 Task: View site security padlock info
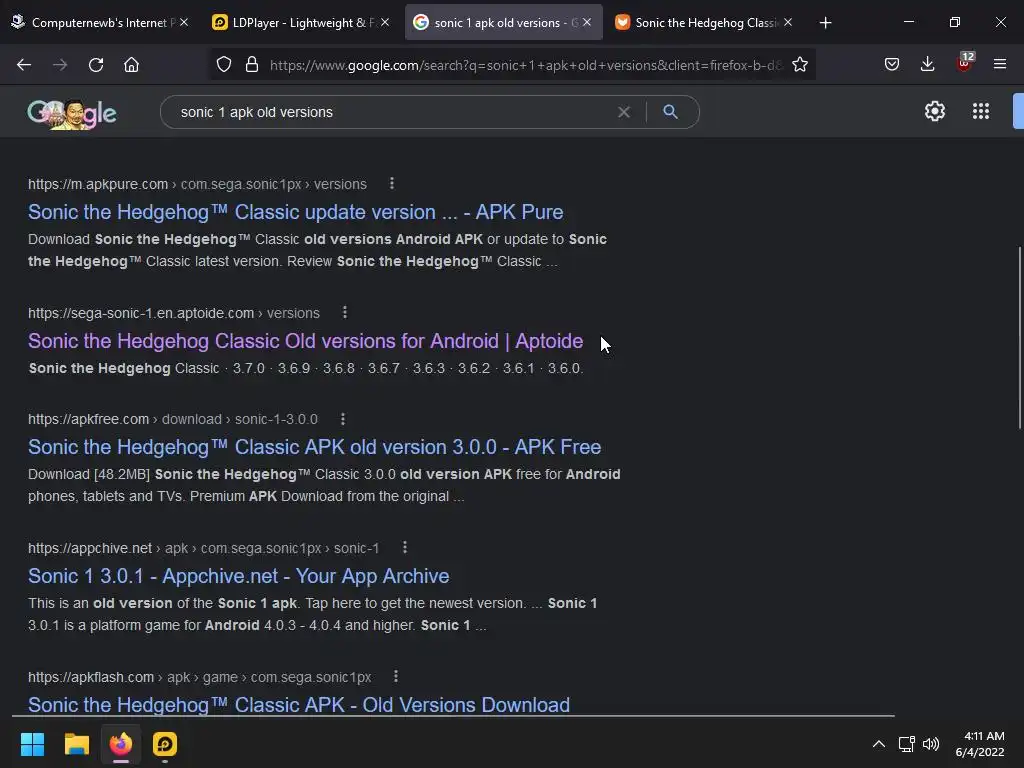(x=251, y=65)
